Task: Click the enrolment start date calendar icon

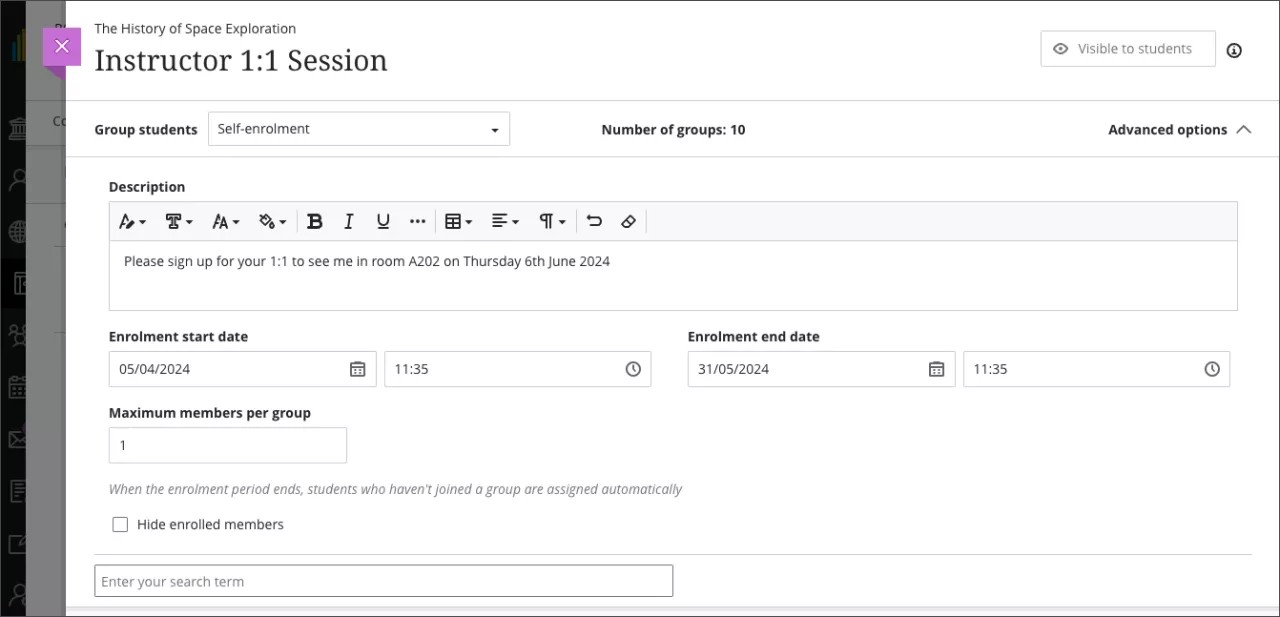Action: [358, 369]
